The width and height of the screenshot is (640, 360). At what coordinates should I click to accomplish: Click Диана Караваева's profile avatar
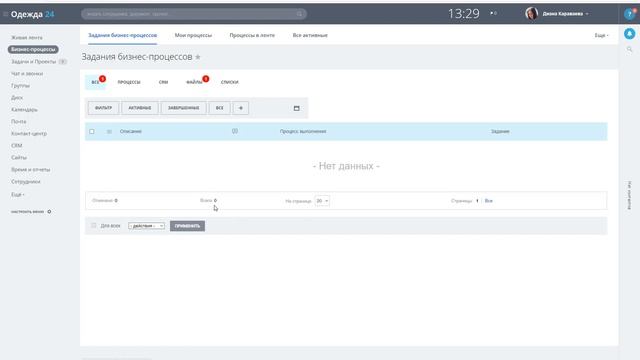531,14
